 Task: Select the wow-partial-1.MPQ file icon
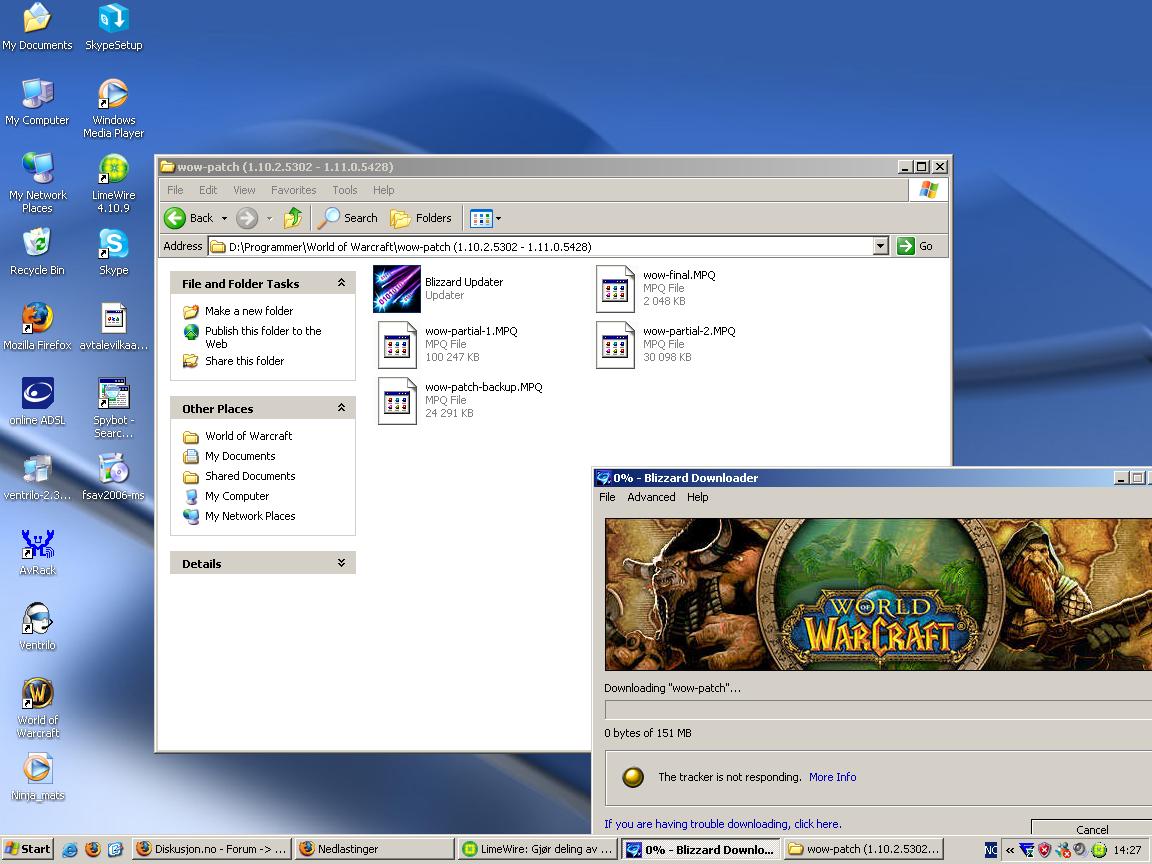397,345
